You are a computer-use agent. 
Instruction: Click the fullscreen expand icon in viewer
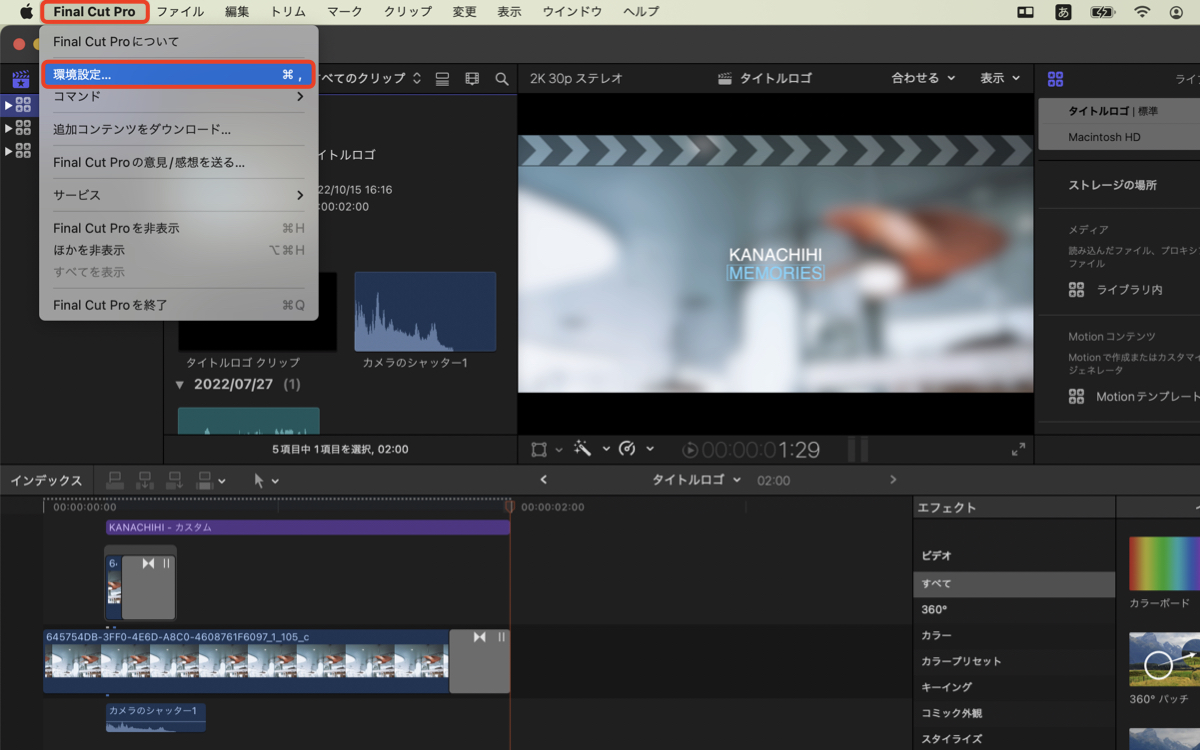[x=1017, y=449]
